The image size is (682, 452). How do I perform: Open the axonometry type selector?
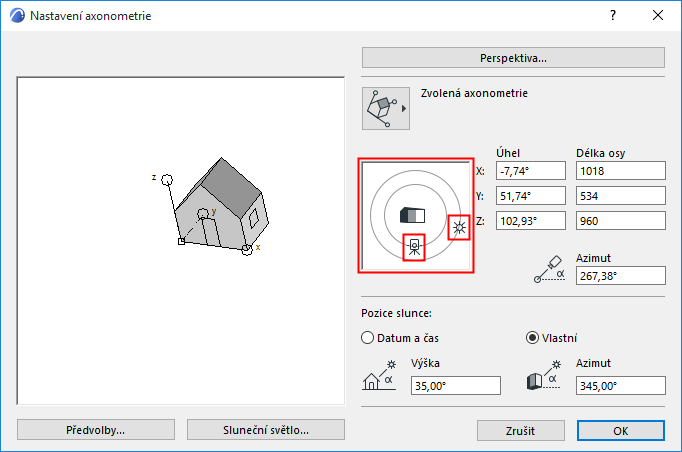(x=386, y=107)
